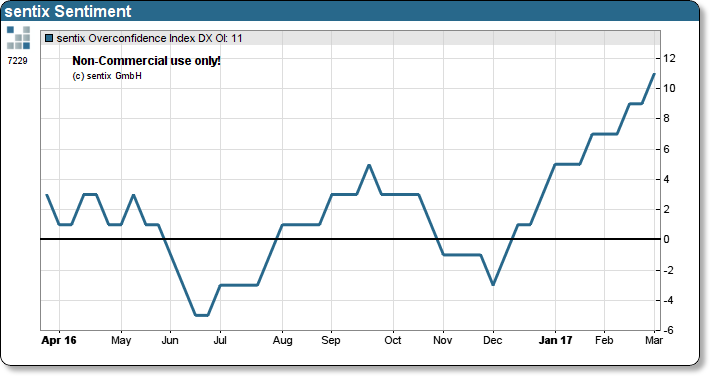Click the June trough at value -5

201,315
